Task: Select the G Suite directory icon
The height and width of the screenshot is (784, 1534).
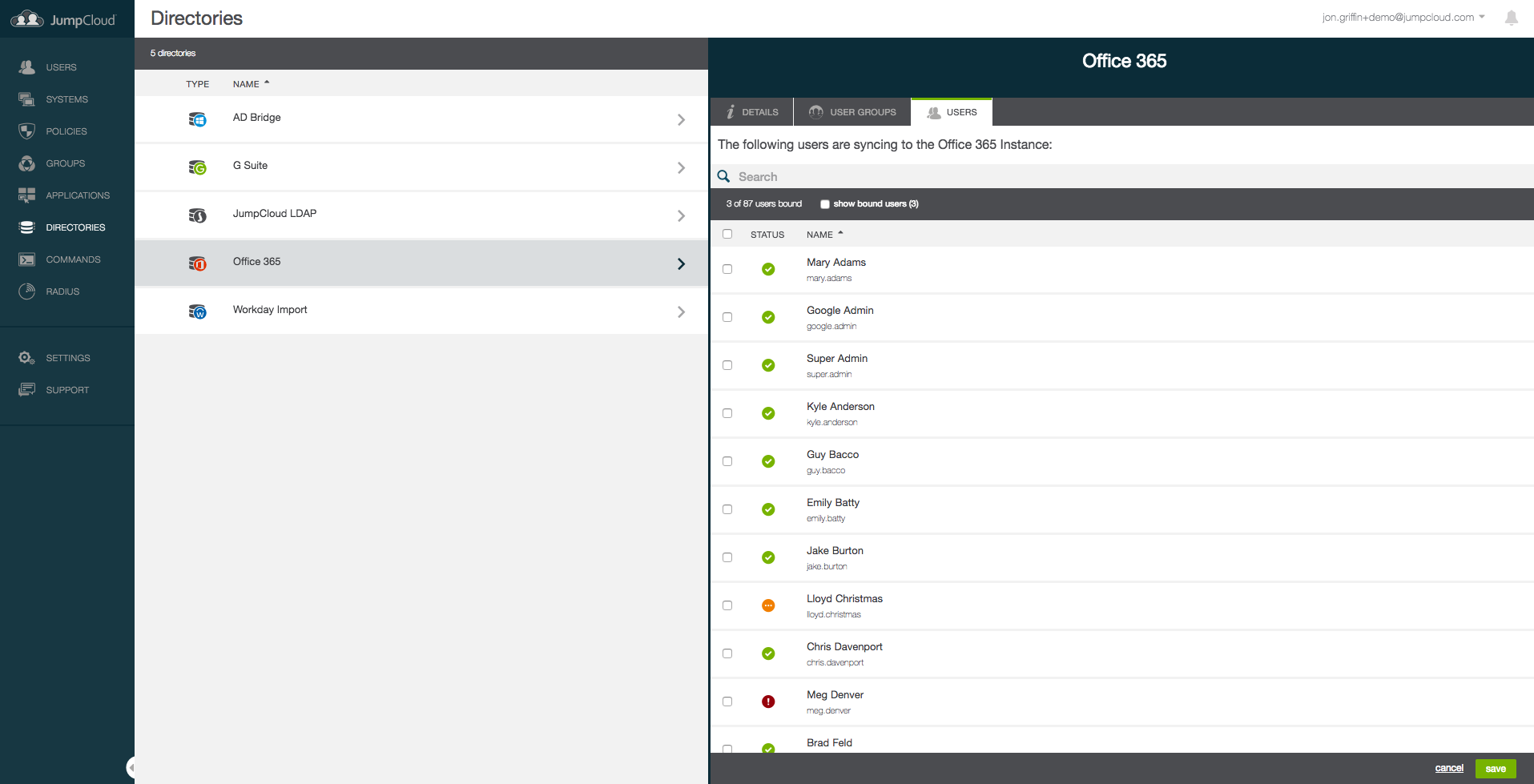Action: [x=197, y=167]
